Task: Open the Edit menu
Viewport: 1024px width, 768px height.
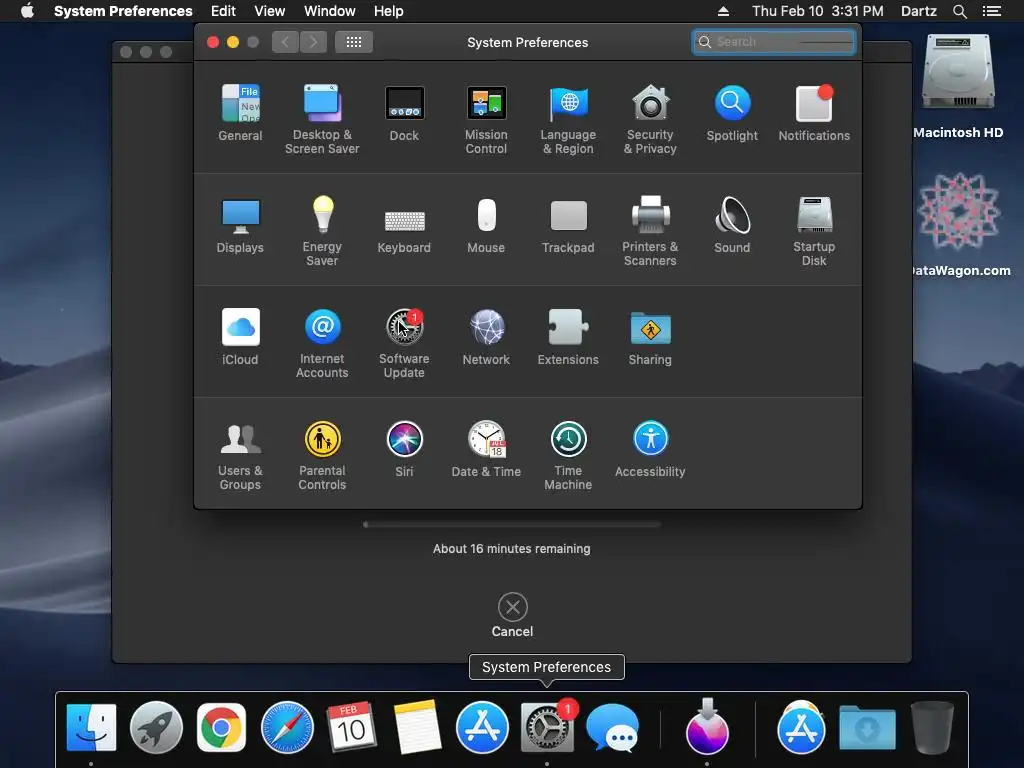Action: pos(223,11)
